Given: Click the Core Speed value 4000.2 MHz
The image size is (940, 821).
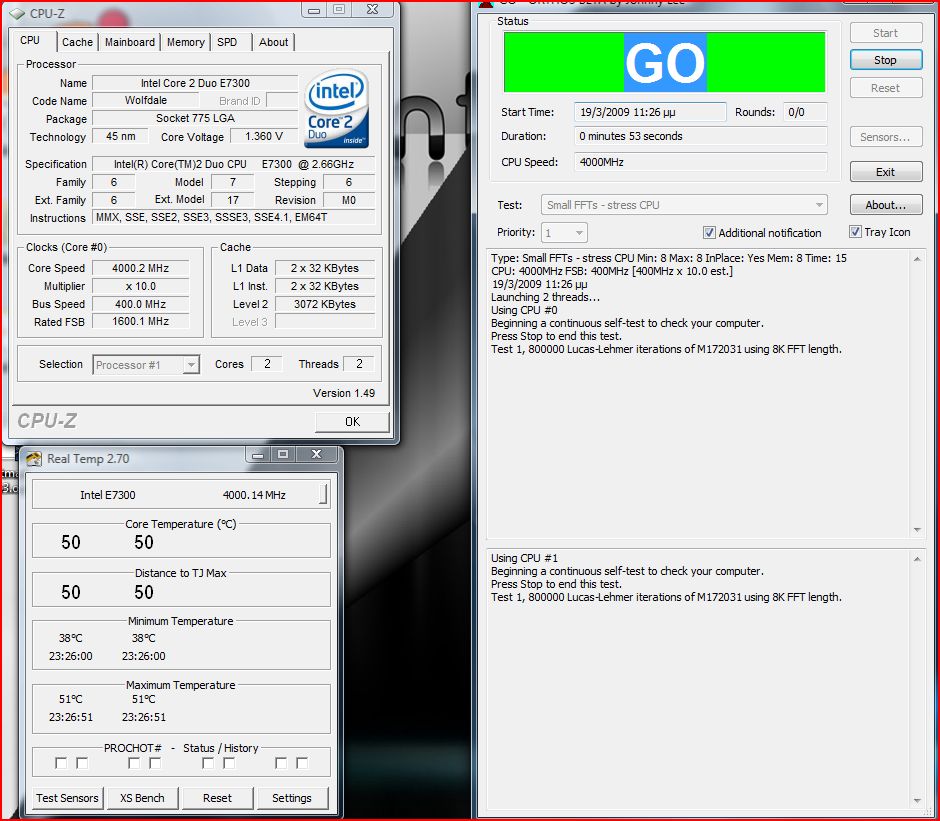Looking at the screenshot, I should 141,268.
